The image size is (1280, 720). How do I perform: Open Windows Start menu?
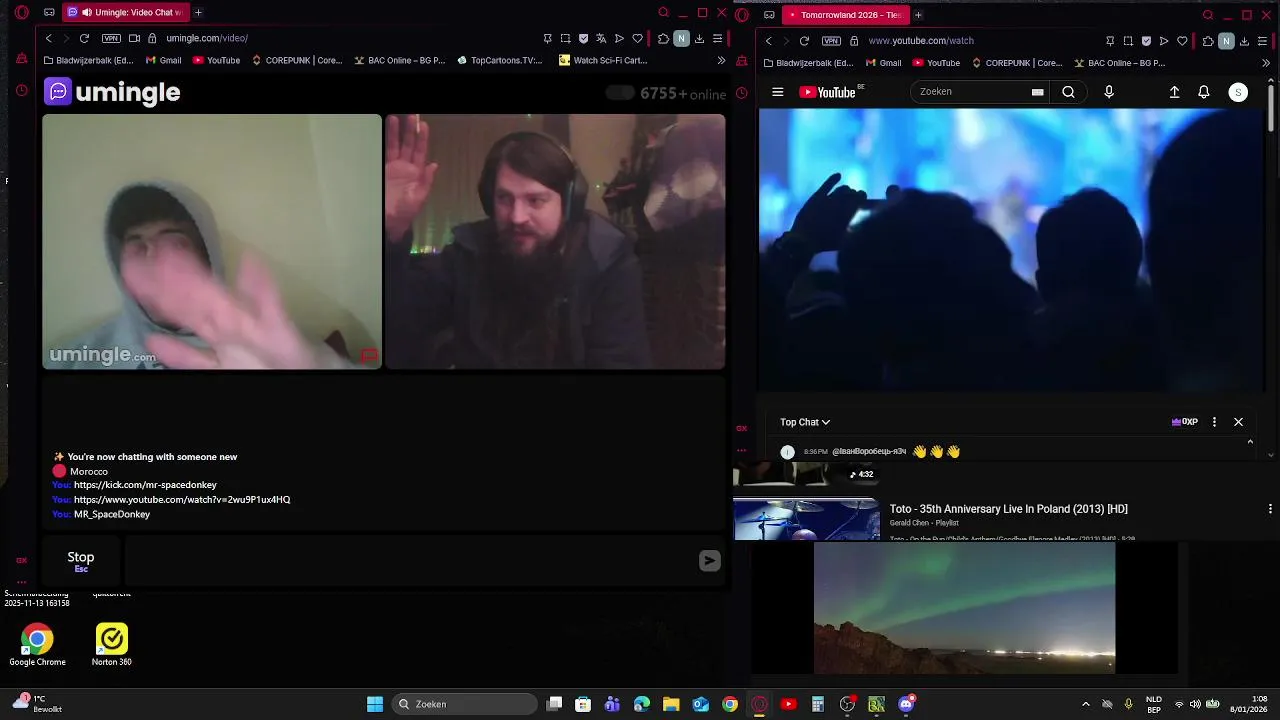pyautogui.click(x=375, y=704)
